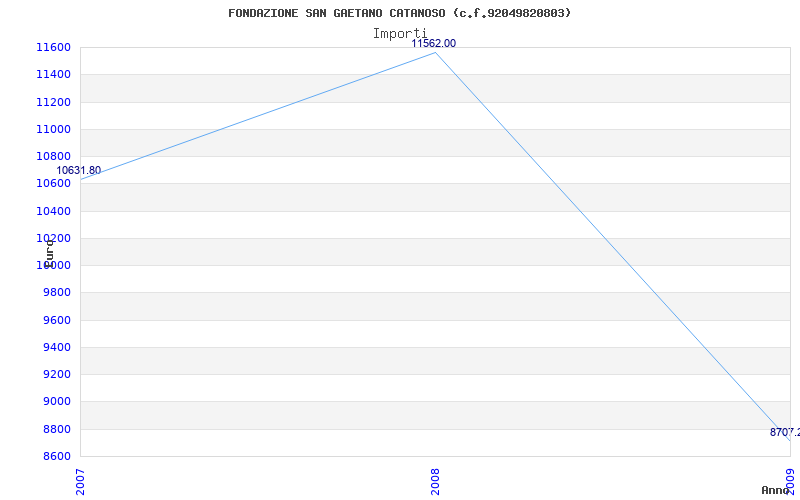
Task: Click the cut-off data label 8707.2 for 2009
Action: (785, 432)
